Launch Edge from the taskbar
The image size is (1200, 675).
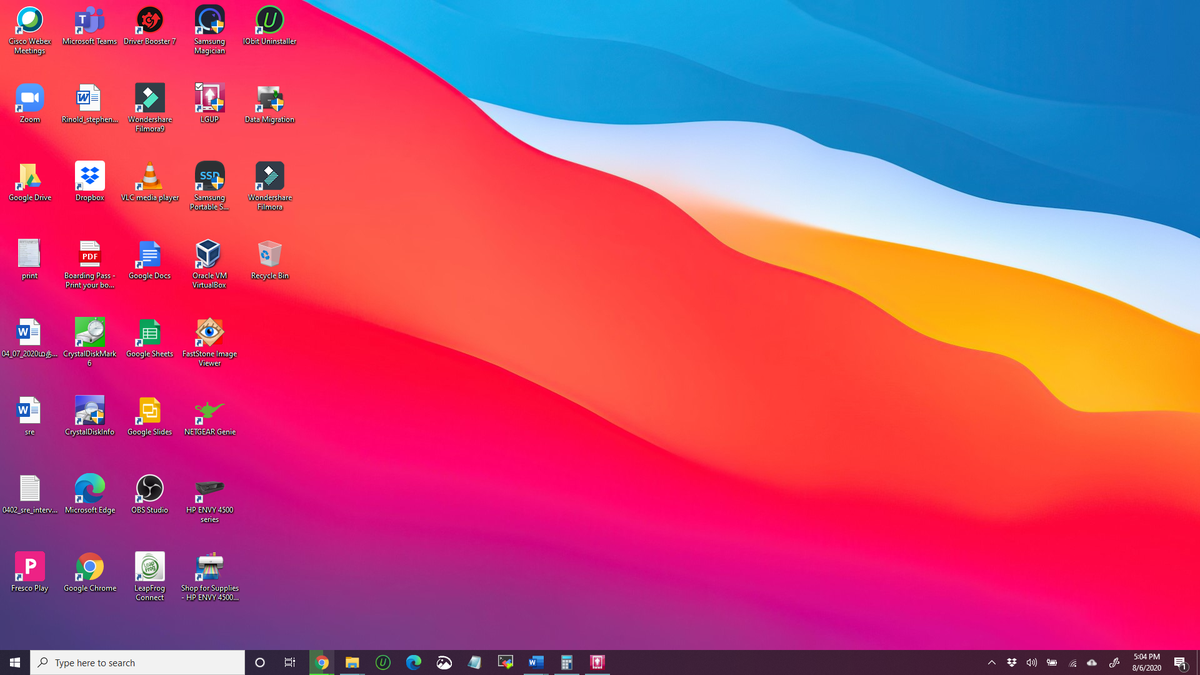413,662
